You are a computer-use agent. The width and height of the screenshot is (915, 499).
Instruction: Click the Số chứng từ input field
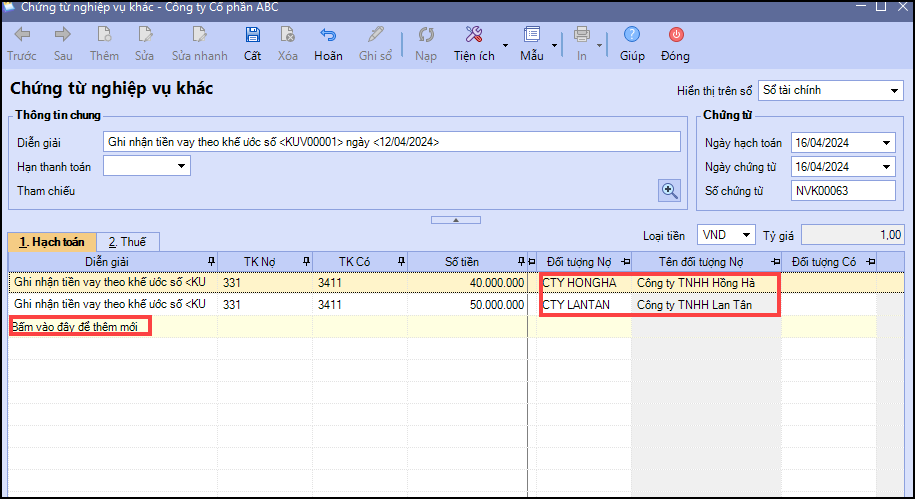pos(842,190)
